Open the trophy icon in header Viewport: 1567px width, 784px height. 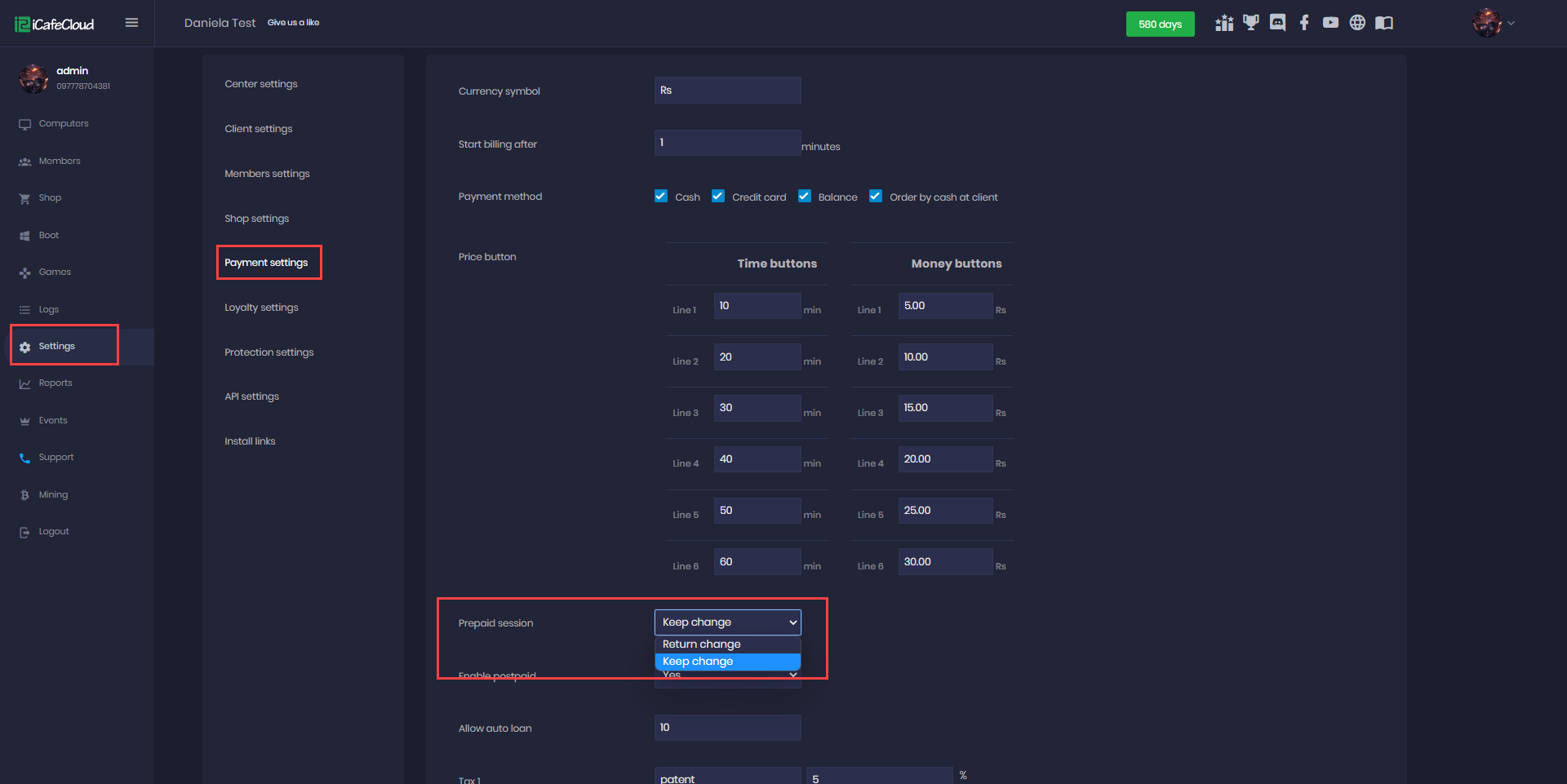pos(1250,23)
